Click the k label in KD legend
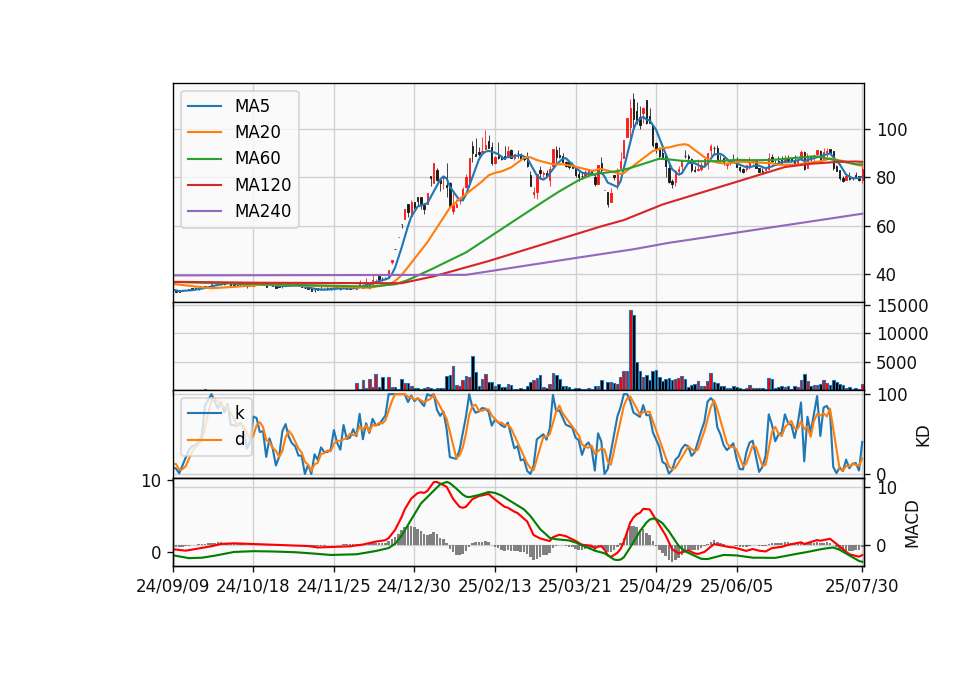 pos(240,413)
